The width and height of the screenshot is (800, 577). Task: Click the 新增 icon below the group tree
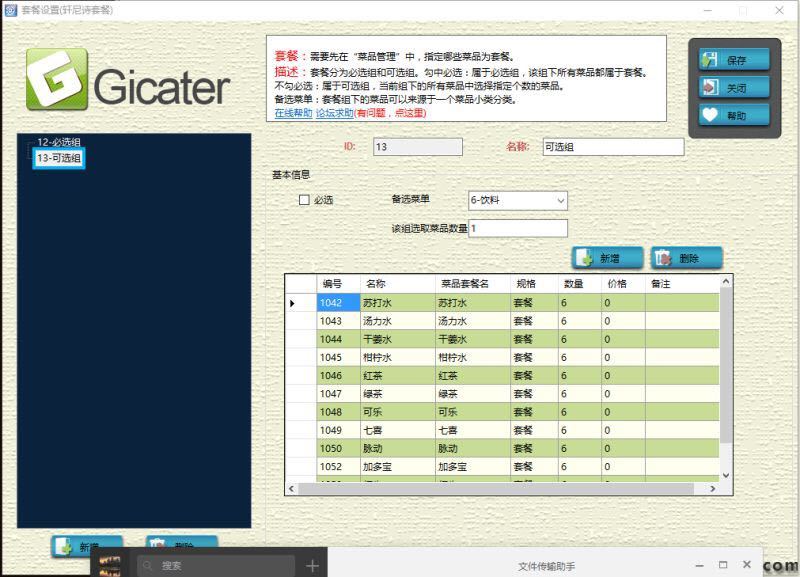tap(66, 547)
